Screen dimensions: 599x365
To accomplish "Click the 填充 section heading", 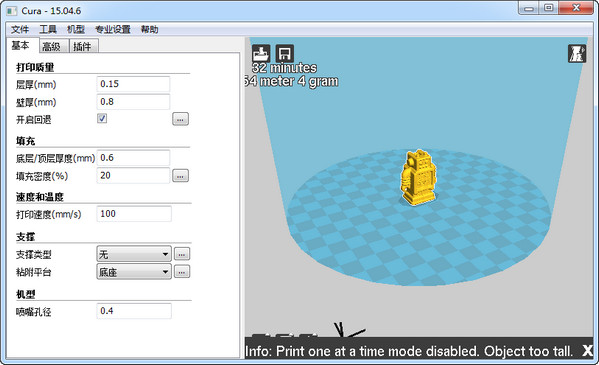I will tap(25, 141).
